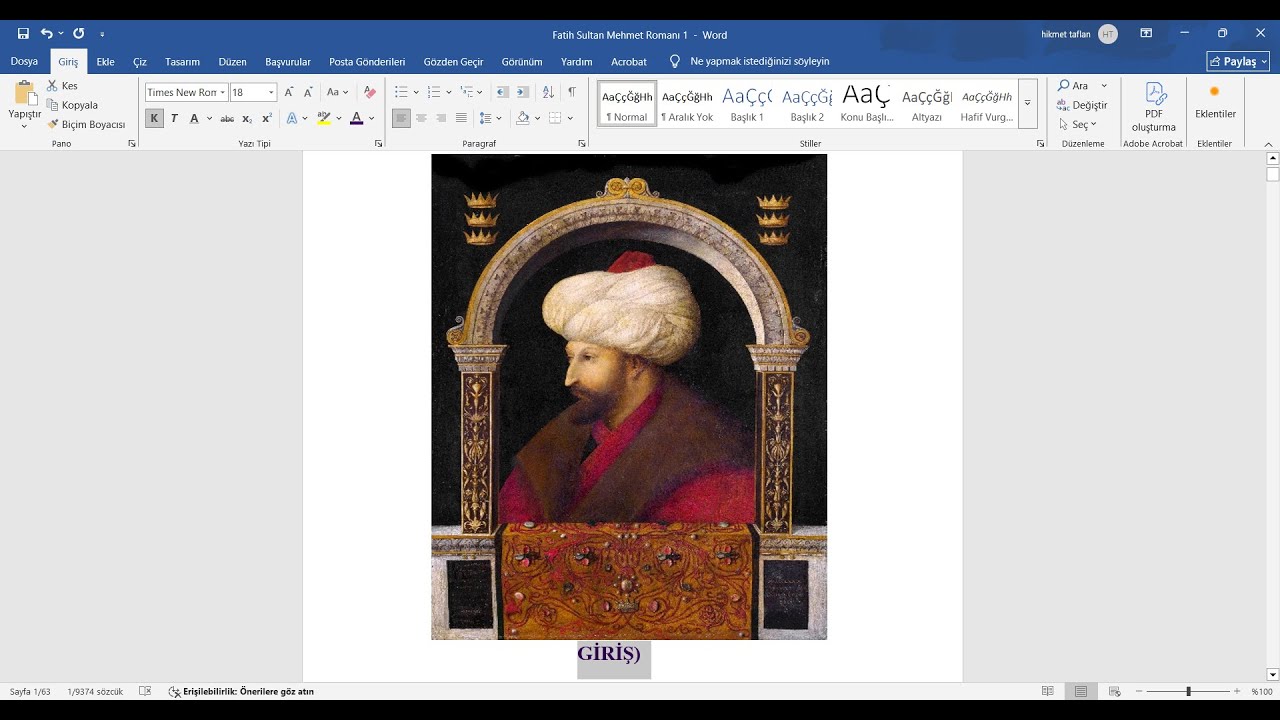Apply superscript formatting
Screen dimensions: 1280x720
pyautogui.click(x=267, y=118)
